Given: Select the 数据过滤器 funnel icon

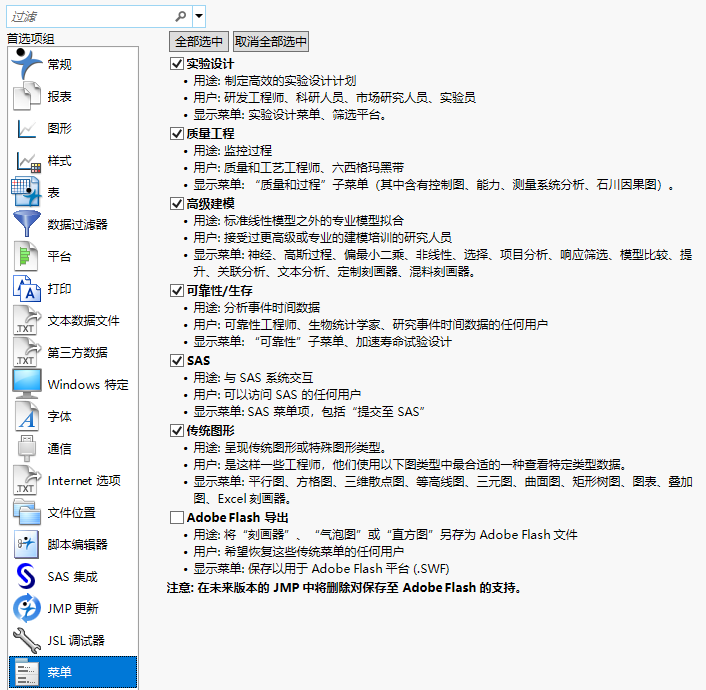Looking at the screenshot, I should coord(27,224).
